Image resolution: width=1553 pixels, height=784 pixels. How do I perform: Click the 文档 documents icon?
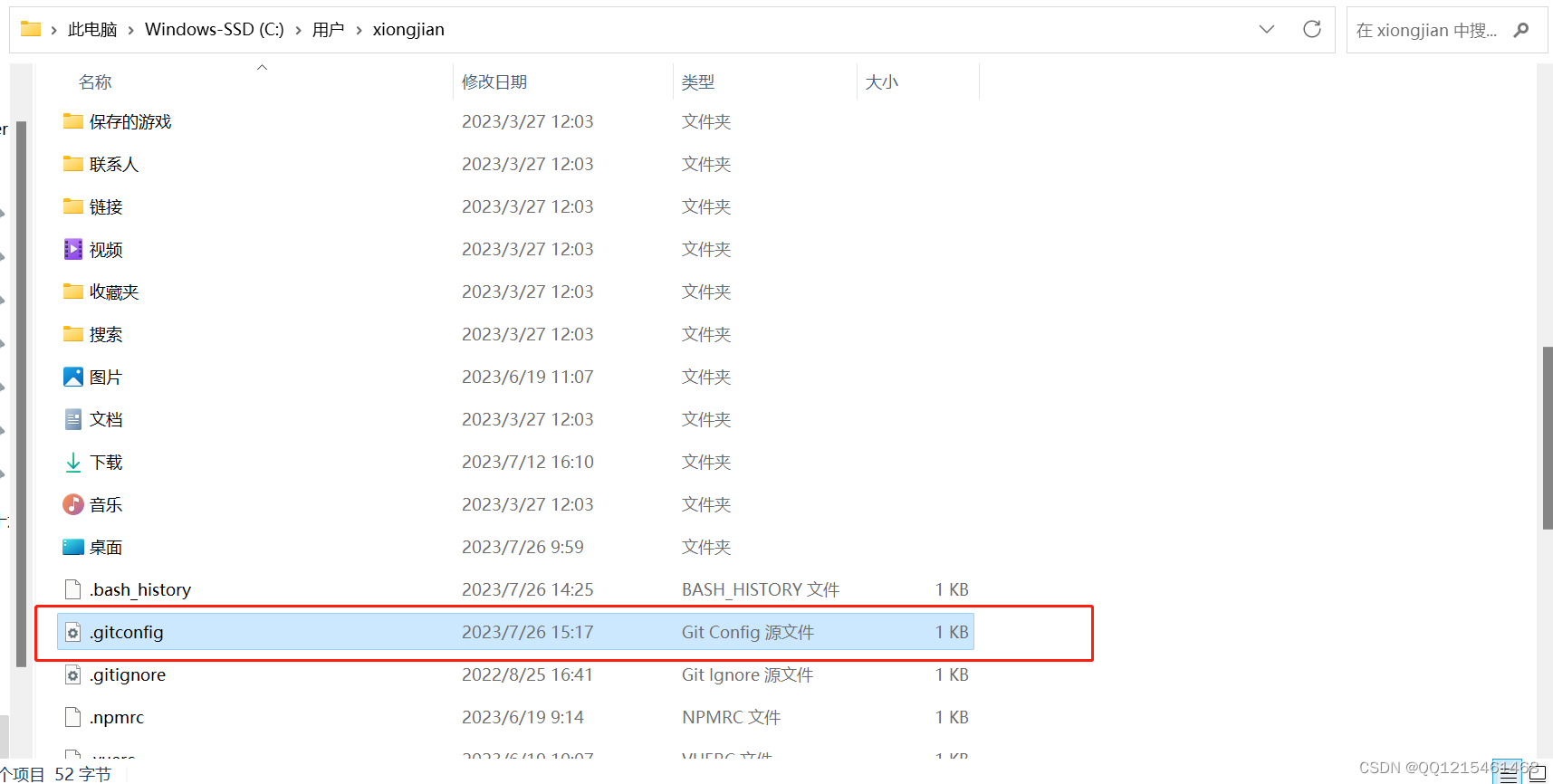tap(73, 419)
